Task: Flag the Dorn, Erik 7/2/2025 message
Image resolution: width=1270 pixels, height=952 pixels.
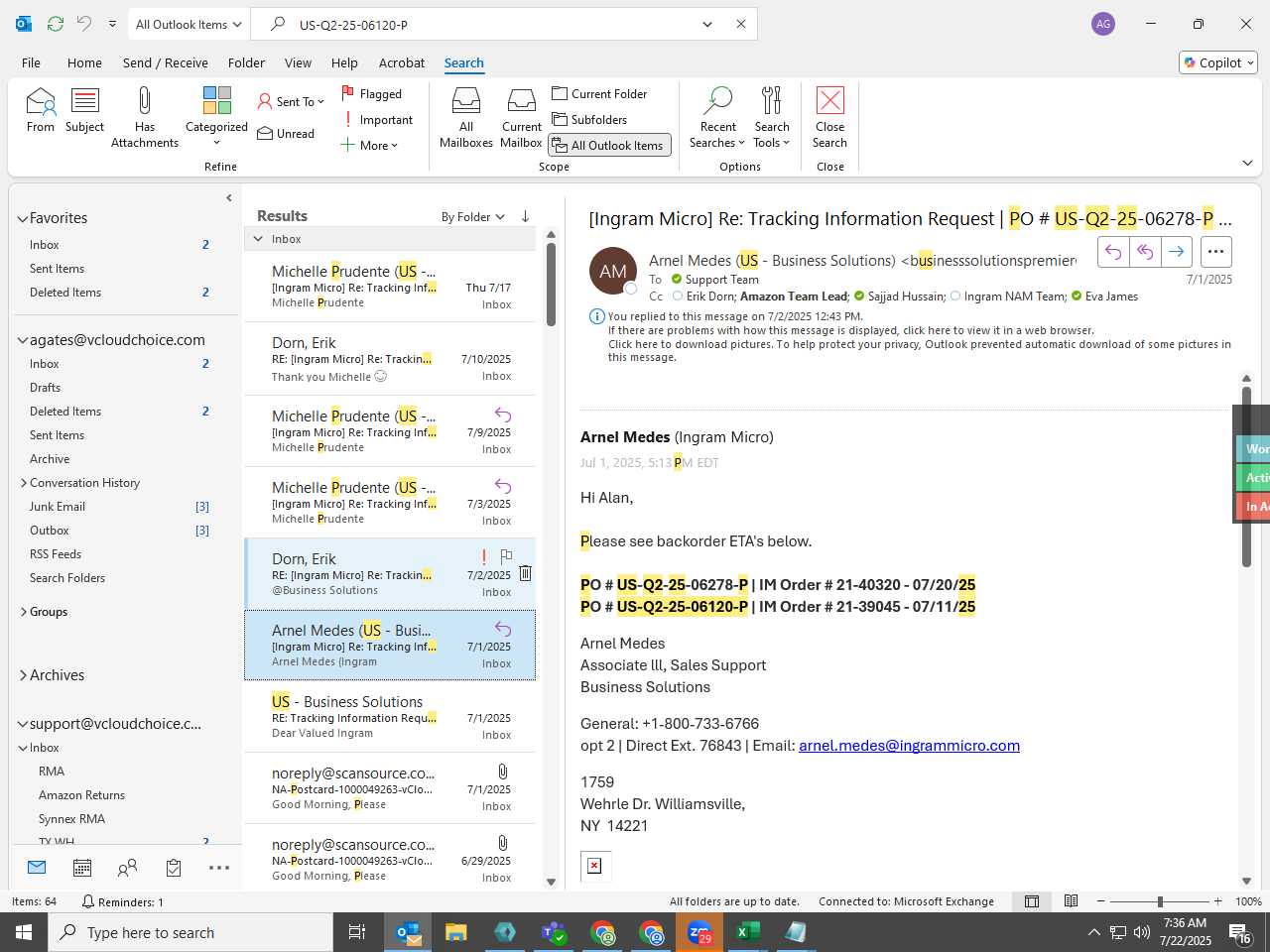Action: pos(506,556)
